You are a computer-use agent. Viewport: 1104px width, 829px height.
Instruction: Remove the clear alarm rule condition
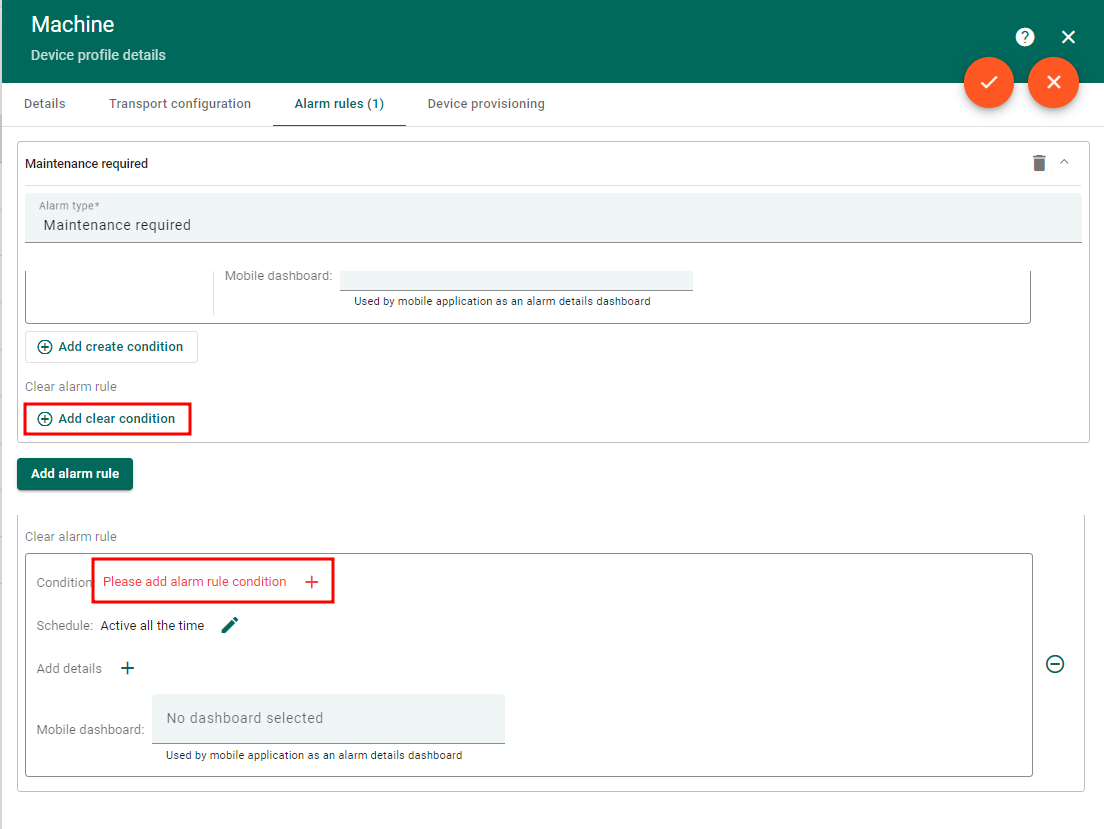tap(1054, 664)
